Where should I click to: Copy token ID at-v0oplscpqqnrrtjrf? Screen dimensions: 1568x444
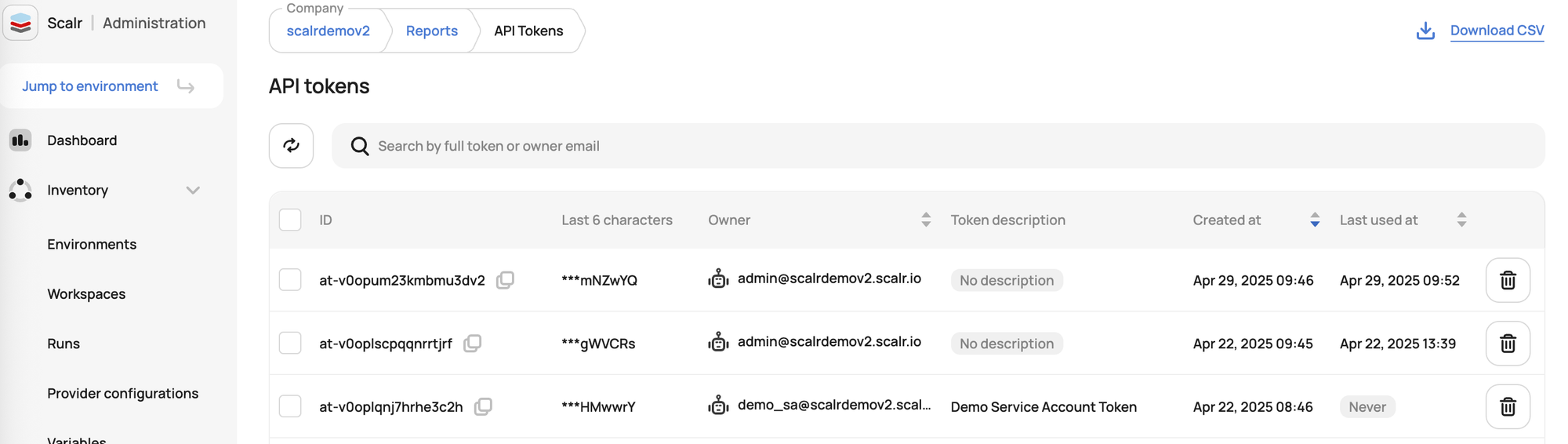point(473,344)
